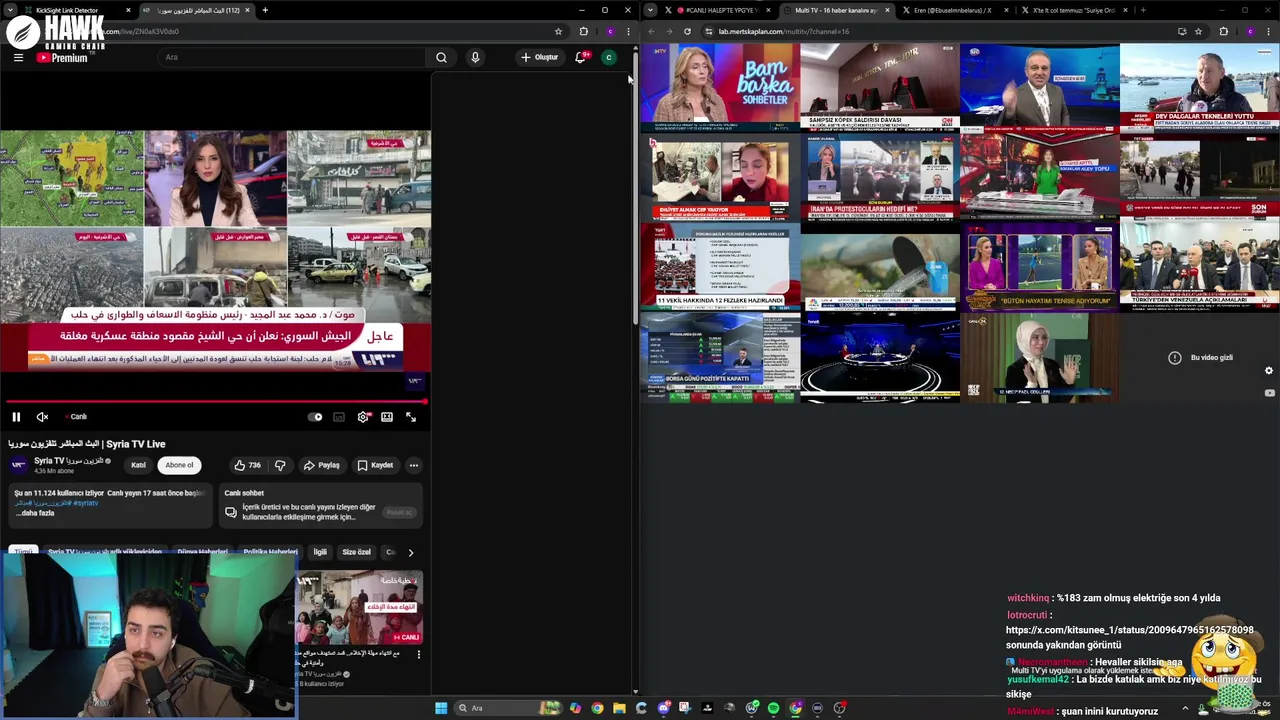Open options for recommended video
Viewport: 1280px width, 720px height.
click(x=419, y=654)
